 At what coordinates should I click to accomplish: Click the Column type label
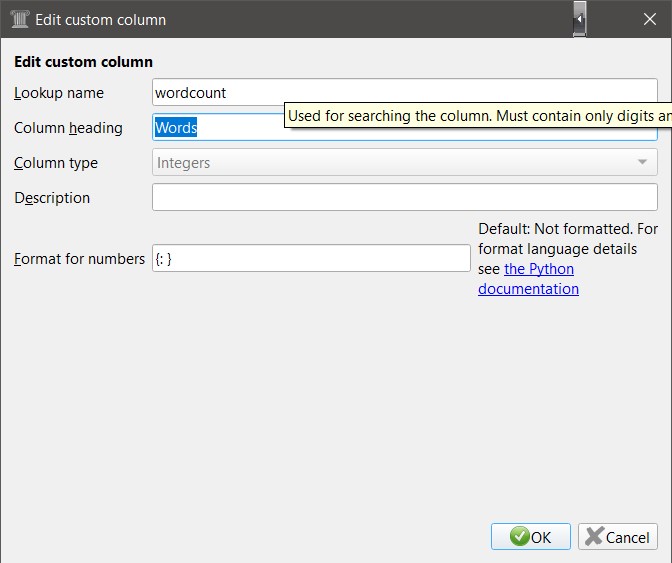(x=56, y=163)
